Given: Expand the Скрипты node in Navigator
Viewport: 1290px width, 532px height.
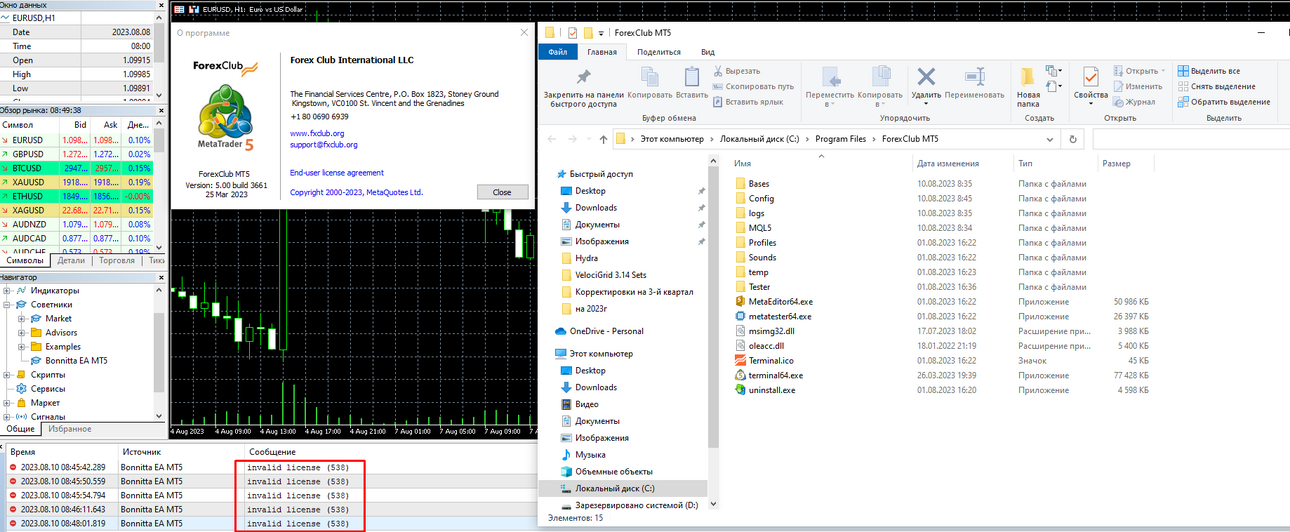Looking at the screenshot, I should coord(7,374).
